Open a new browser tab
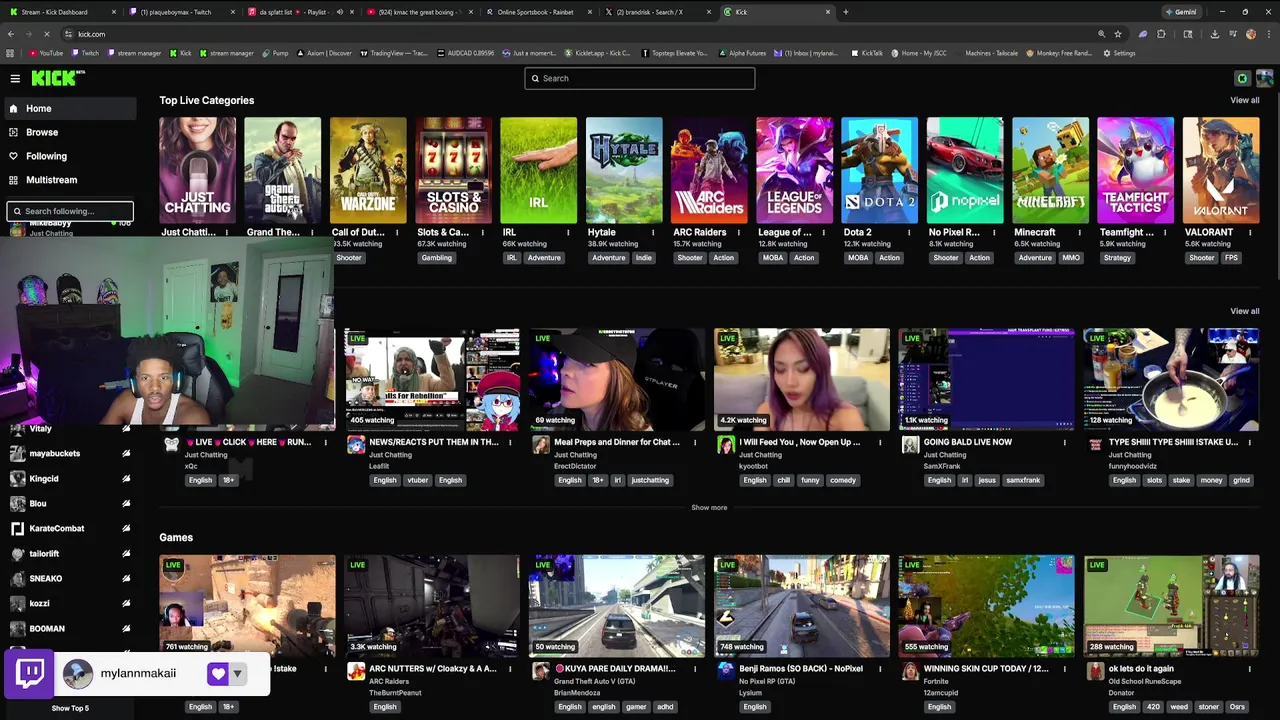Screen dimensions: 1280x720 coord(846,12)
